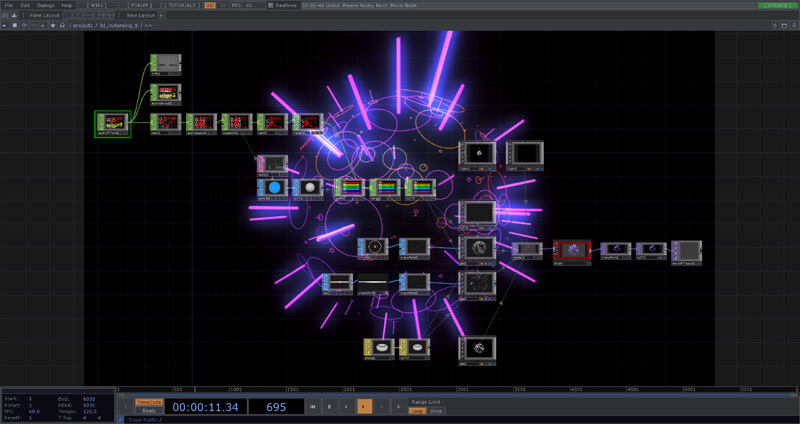The width and height of the screenshot is (800, 424).
Task: Pause the timeline playback
Action: [x=330, y=407]
